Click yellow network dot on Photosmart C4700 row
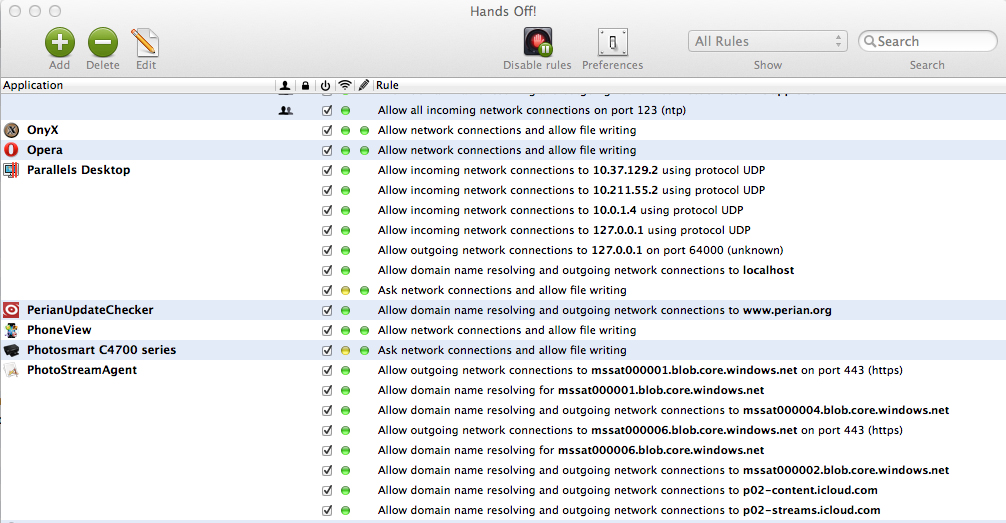 click(345, 350)
